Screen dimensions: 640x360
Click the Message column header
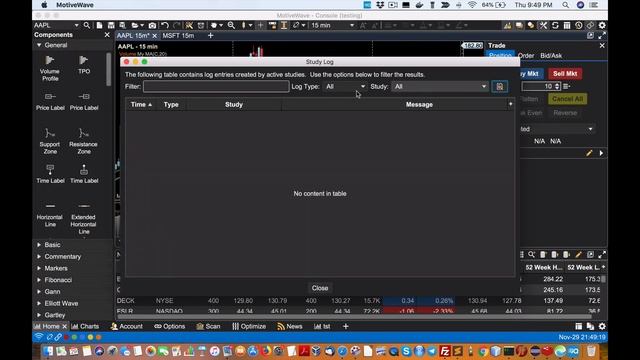419,104
